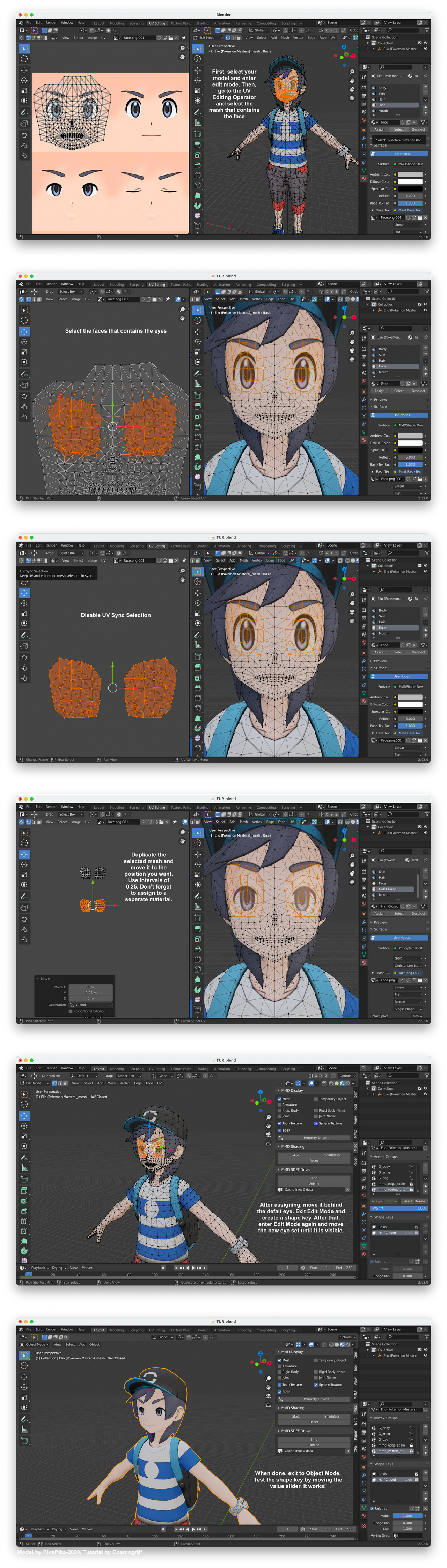
Task: Screenshot 1: toggle camera view icon in viewport
Action: point(352,89)
